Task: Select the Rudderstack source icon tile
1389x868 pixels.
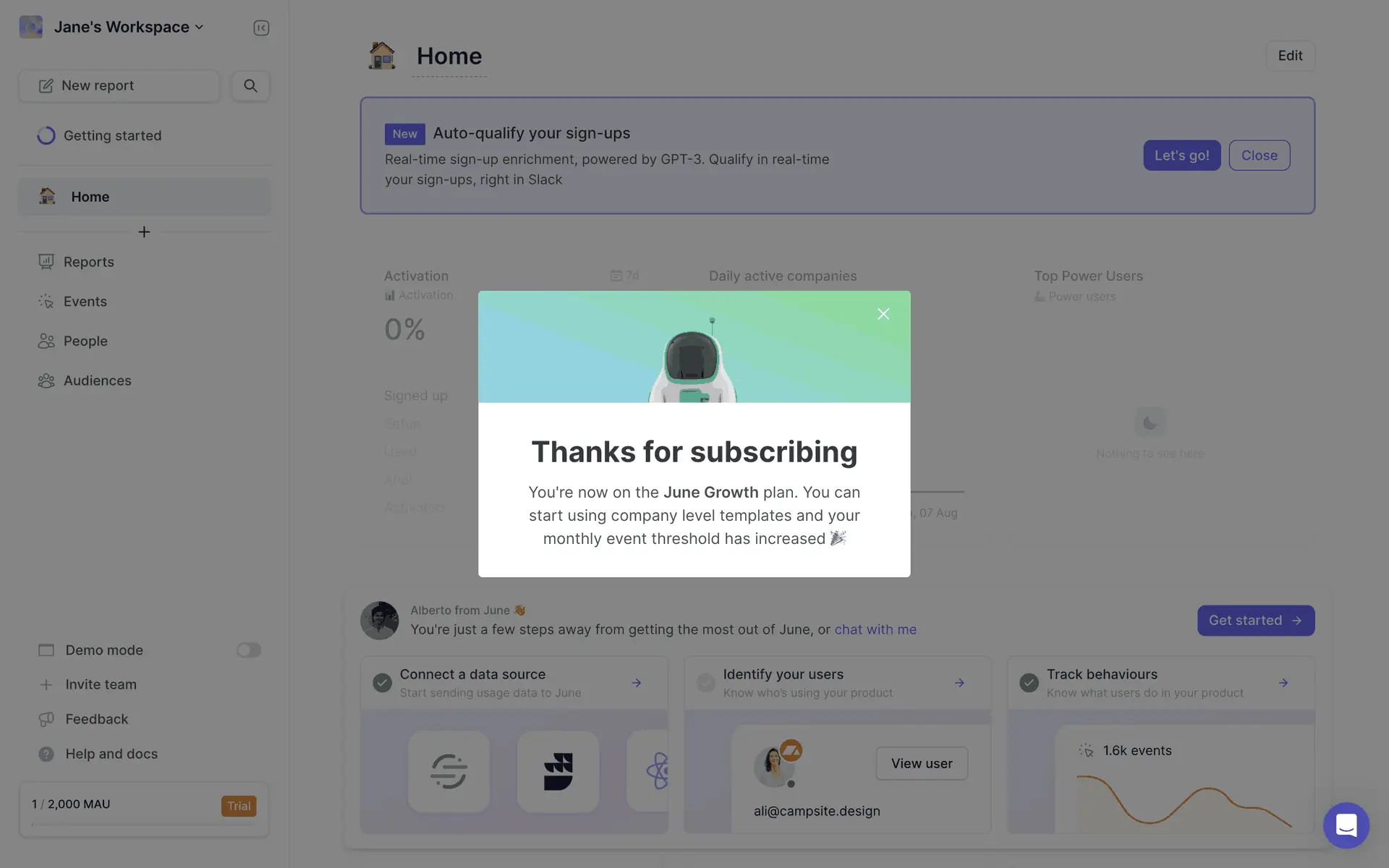Action: click(x=558, y=771)
